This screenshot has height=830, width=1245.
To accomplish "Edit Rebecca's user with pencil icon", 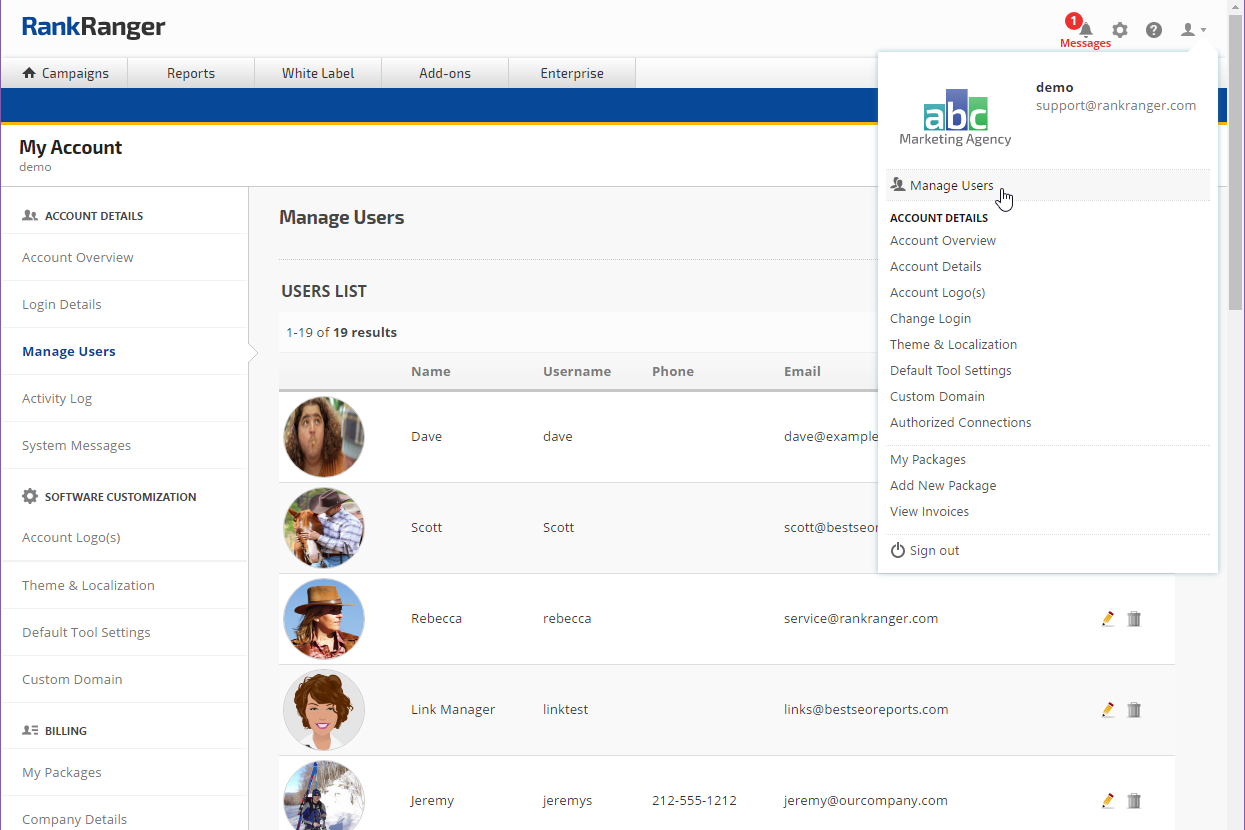I will click(1107, 619).
